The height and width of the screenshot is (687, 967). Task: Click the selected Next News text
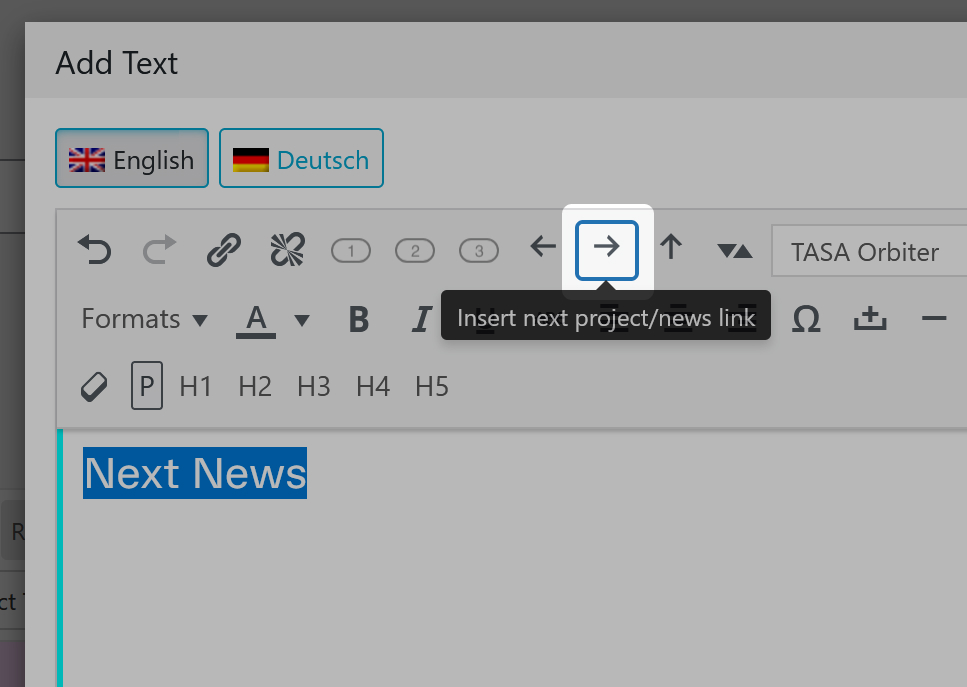195,473
